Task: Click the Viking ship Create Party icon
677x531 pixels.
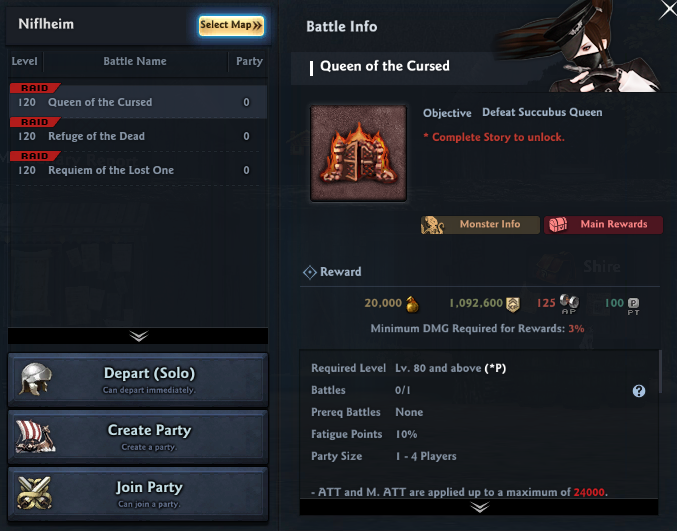Action: click(35, 436)
